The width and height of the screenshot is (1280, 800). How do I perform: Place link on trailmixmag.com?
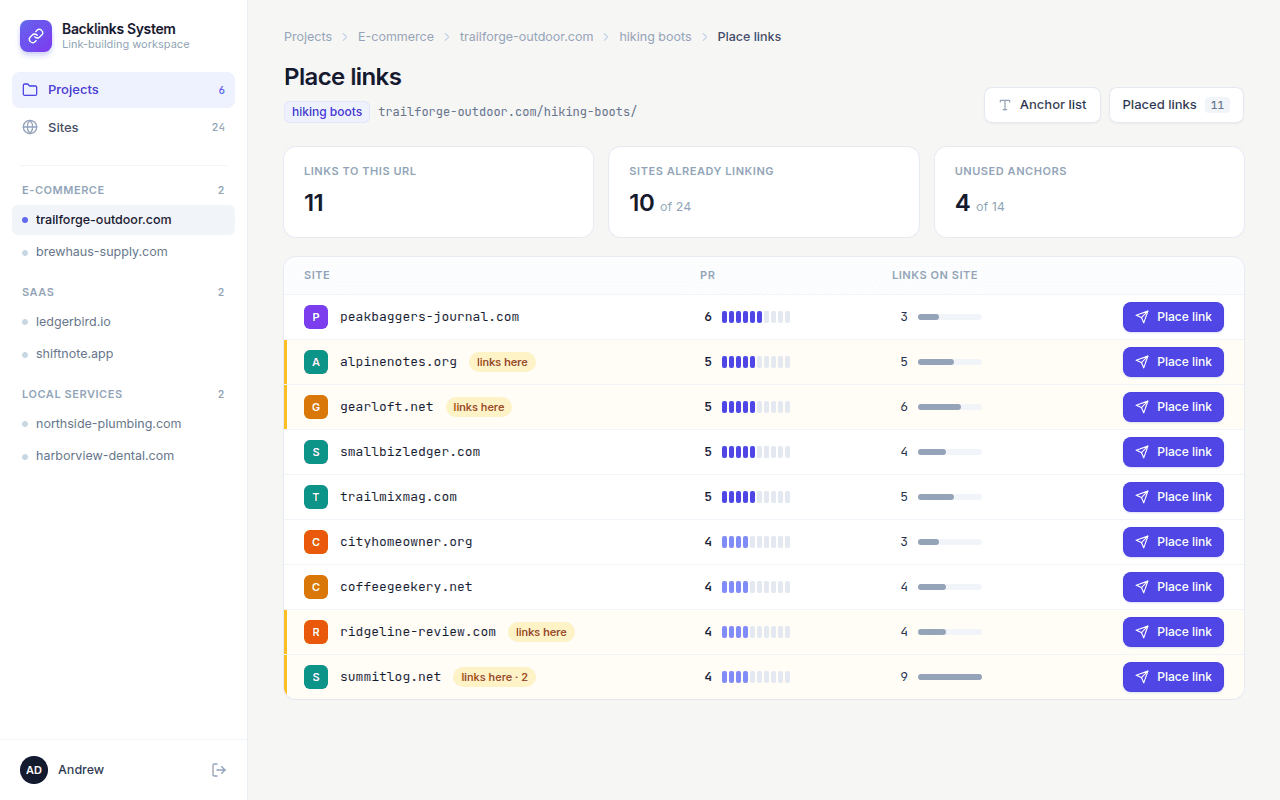pyautogui.click(x=1173, y=497)
